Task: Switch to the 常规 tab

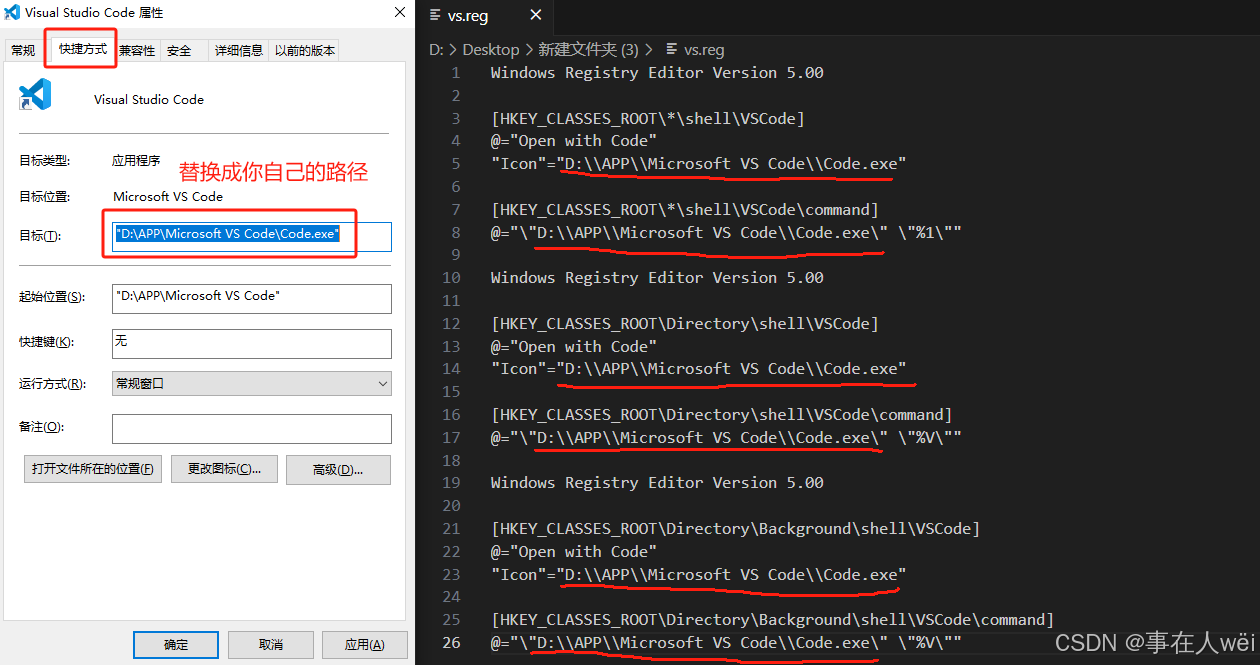Action: tap(23, 50)
